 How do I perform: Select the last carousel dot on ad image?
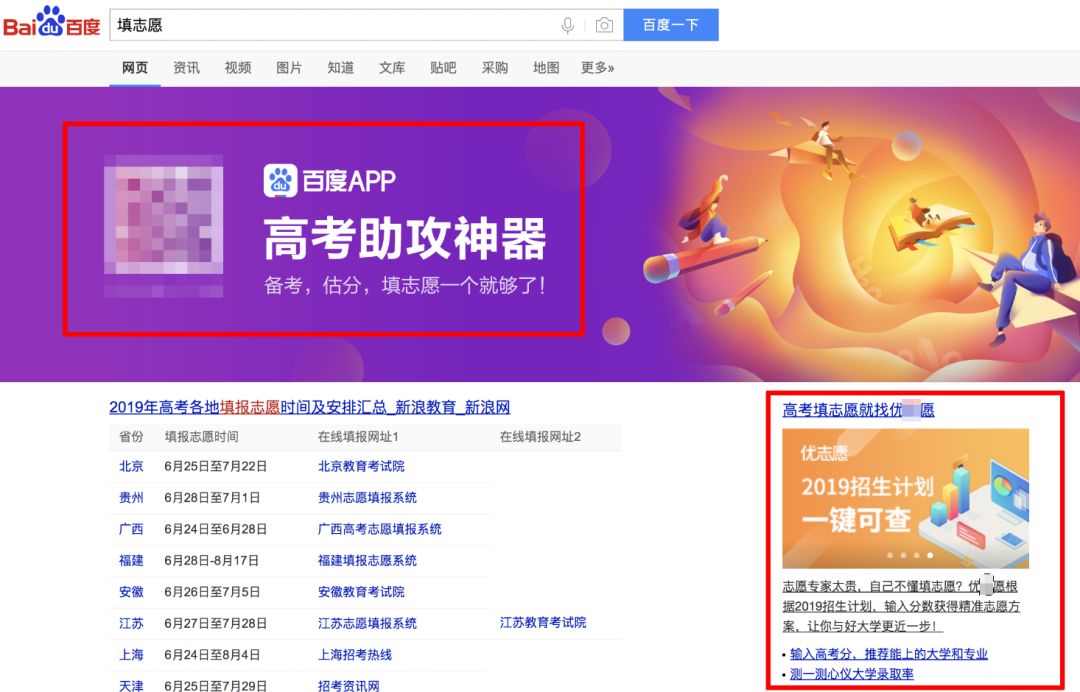930,555
